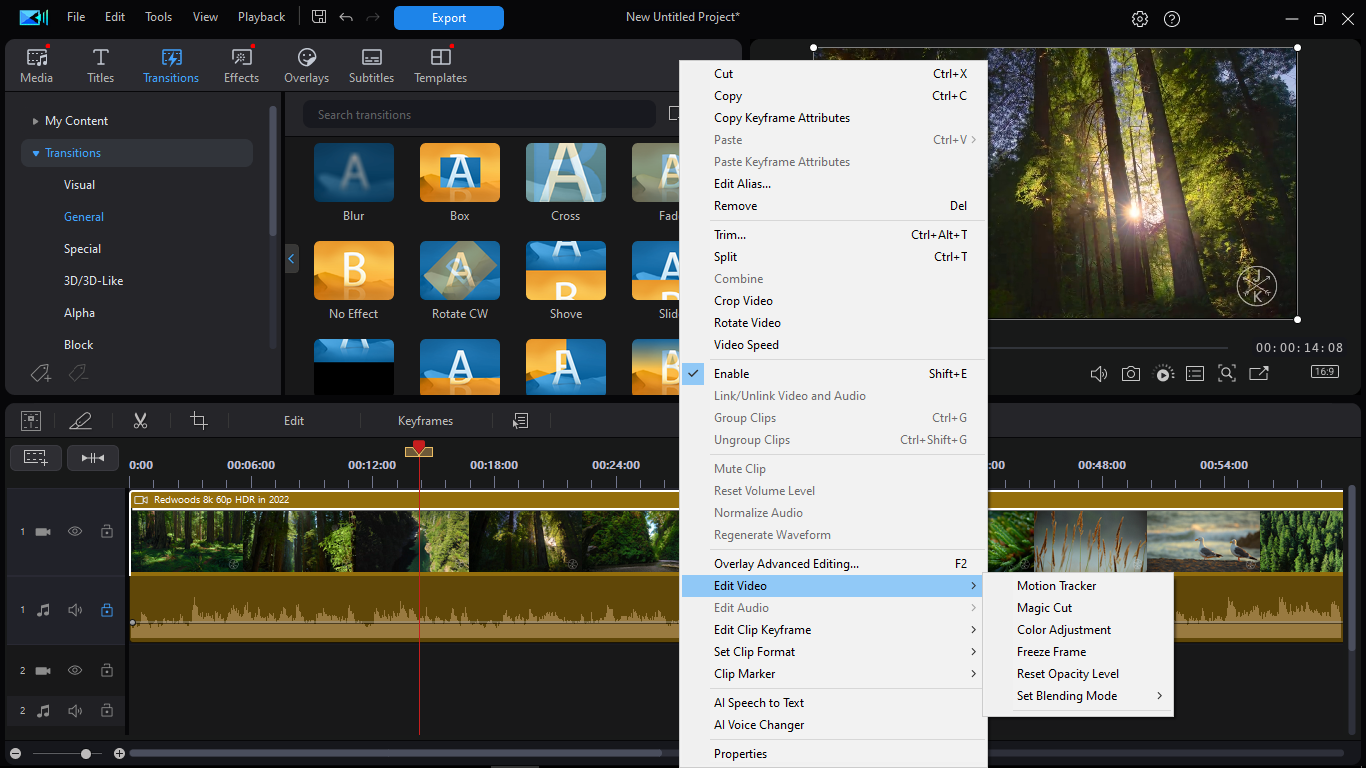The height and width of the screenshot is (768, 1366).
Task: Open the Edit Clip Keyframe submenu
Action: (762, 630)
